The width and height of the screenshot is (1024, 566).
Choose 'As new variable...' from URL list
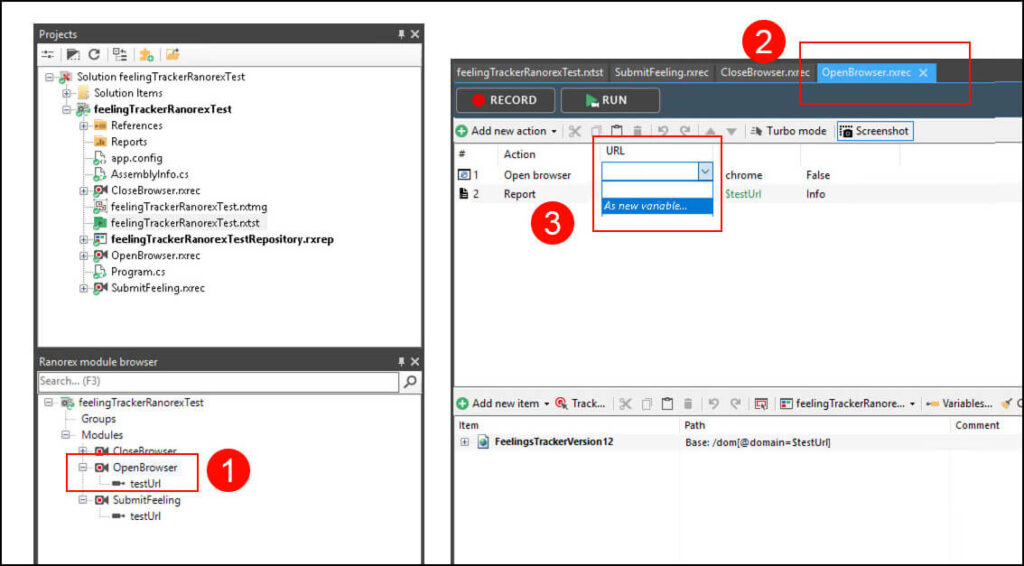pyautogui.click(x=657, y=206)
